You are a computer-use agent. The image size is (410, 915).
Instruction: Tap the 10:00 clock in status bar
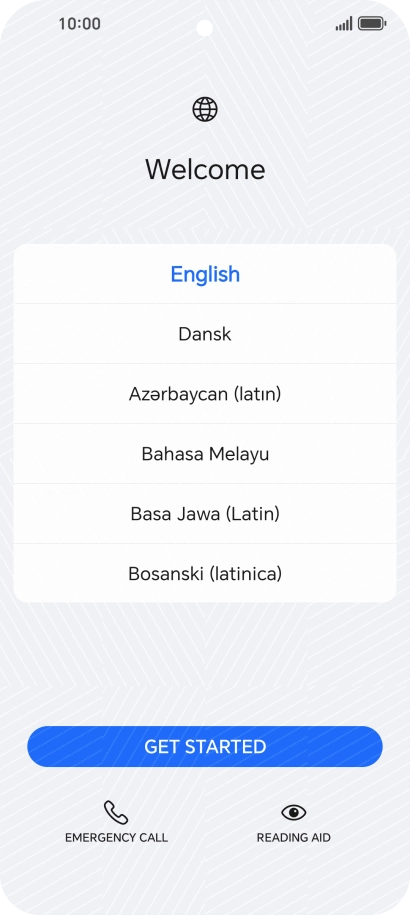click(79, 24)
